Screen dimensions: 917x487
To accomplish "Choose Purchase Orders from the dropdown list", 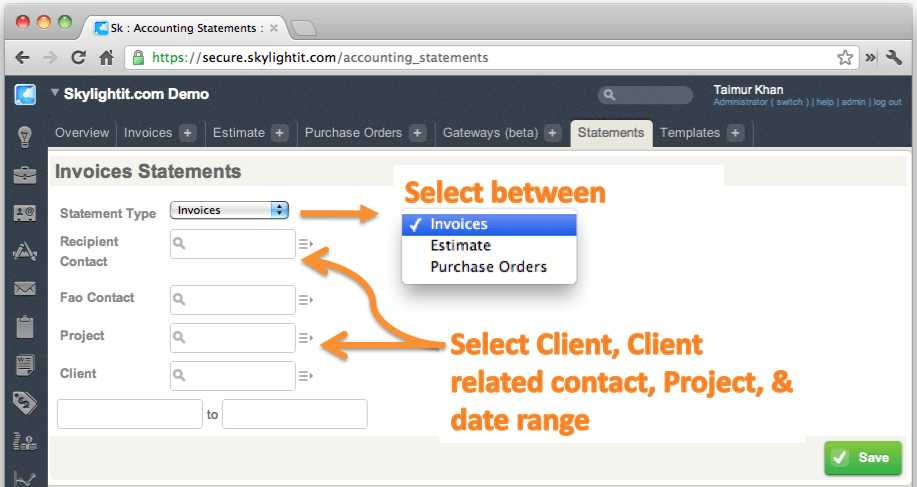I will 488,267.
